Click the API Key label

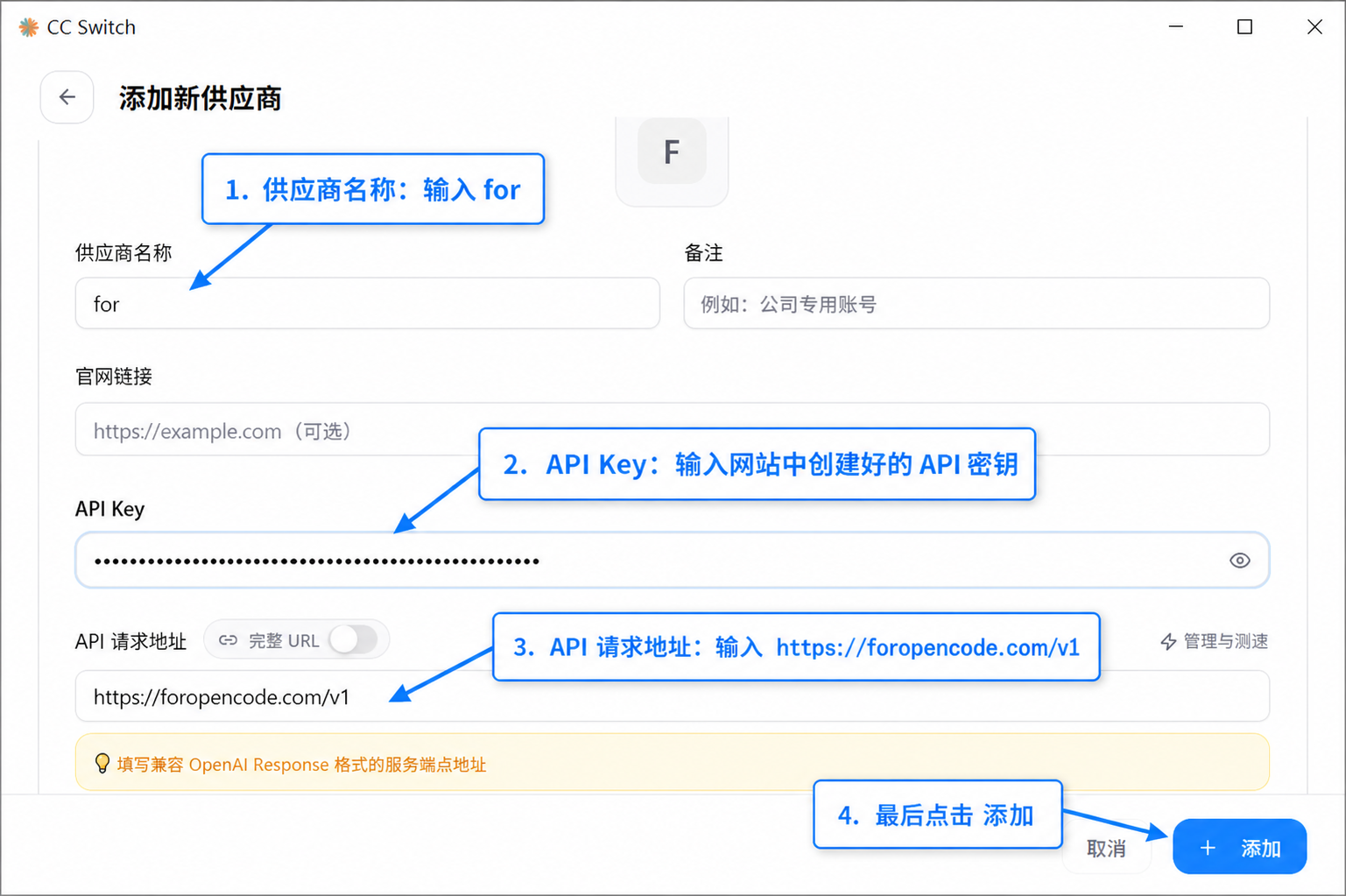point(109,509)
